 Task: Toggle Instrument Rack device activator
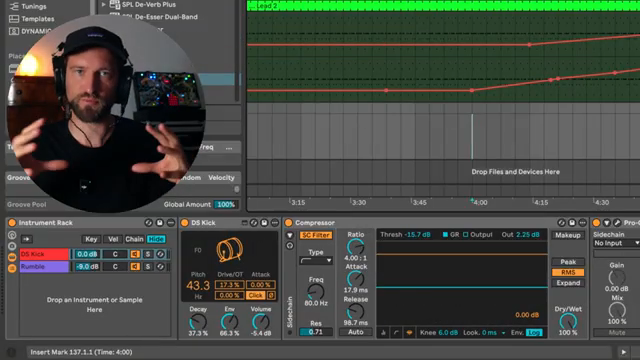tap(12, 223)
